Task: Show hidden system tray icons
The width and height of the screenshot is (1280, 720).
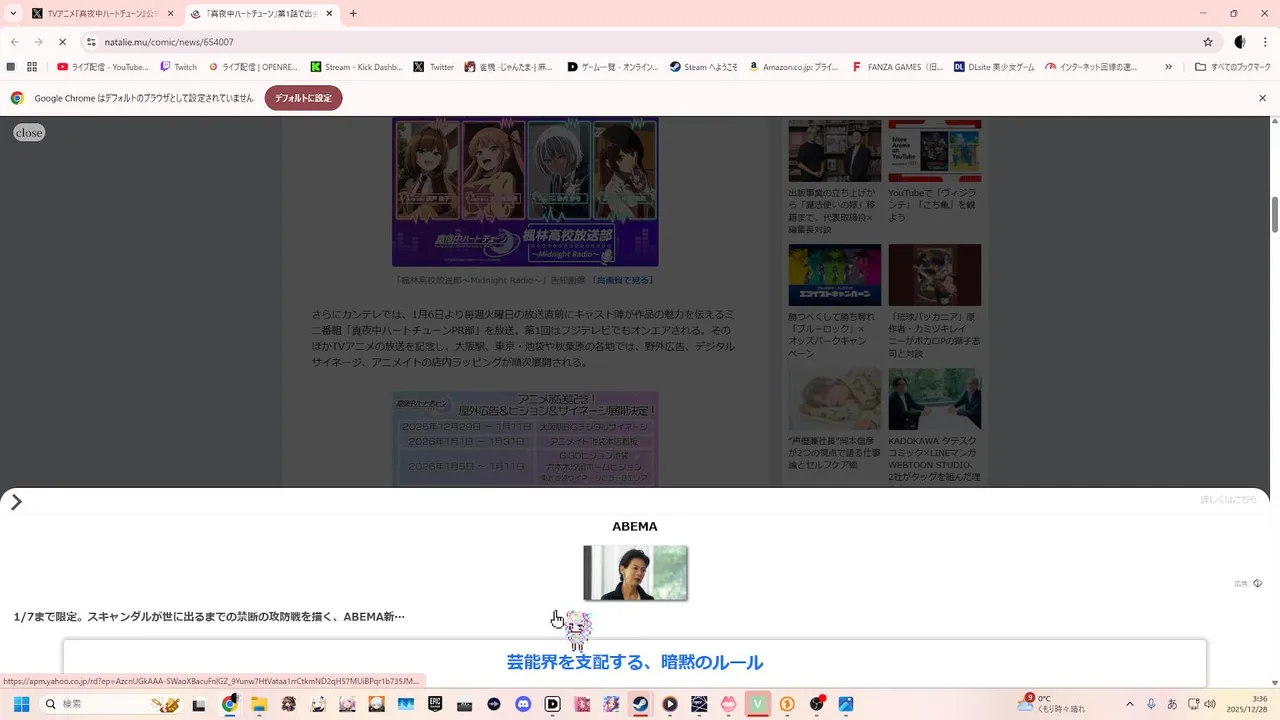Action: point(1130,704)
